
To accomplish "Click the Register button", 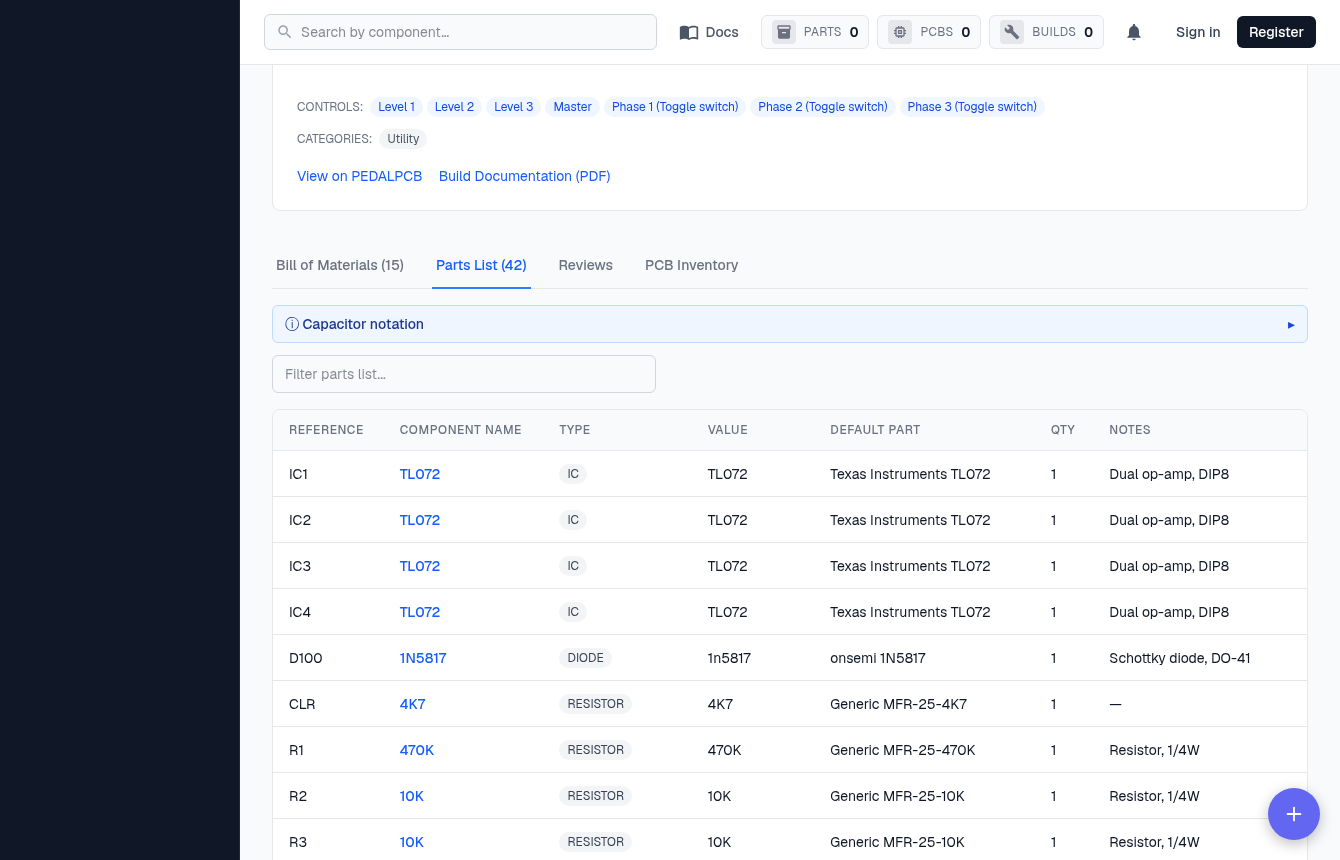I will coord(1276,32).
